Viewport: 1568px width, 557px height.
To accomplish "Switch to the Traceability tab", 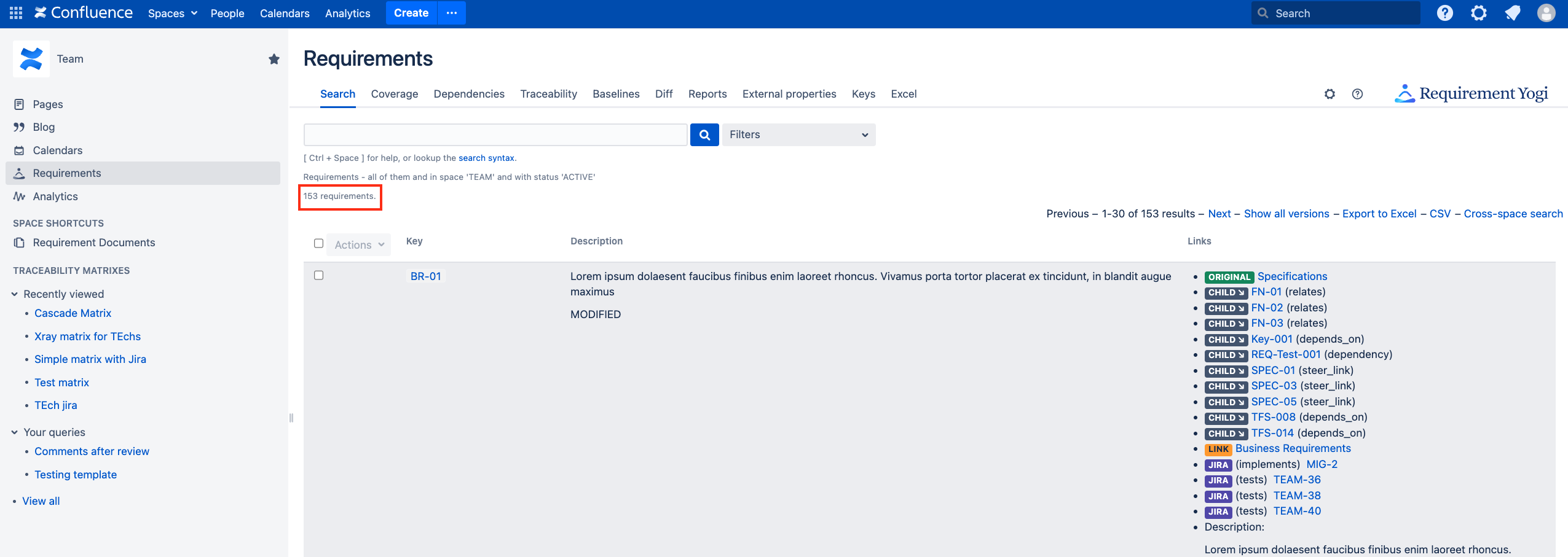I will (x=548, y=94).
